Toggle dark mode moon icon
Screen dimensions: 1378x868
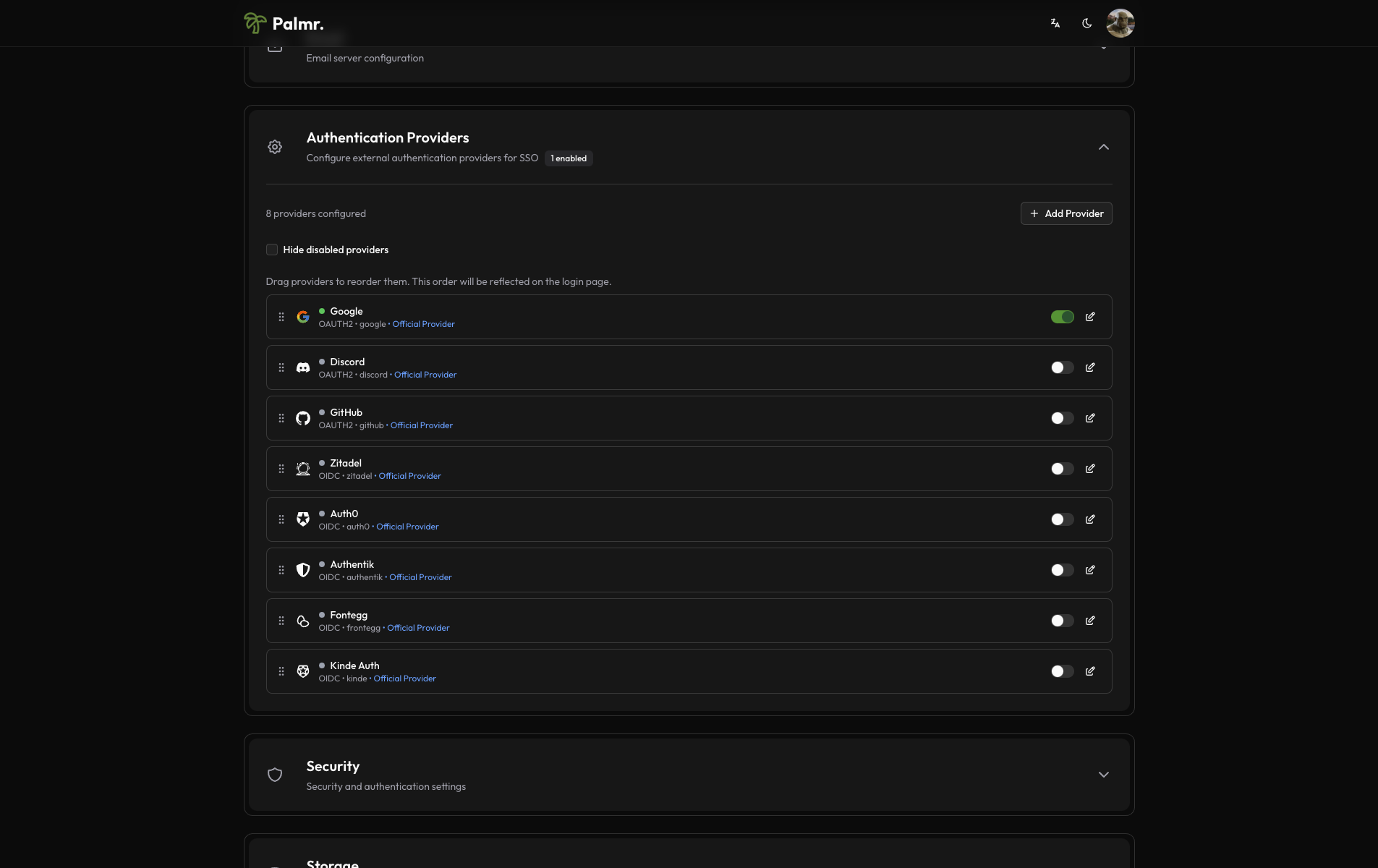pos(1086,23)
